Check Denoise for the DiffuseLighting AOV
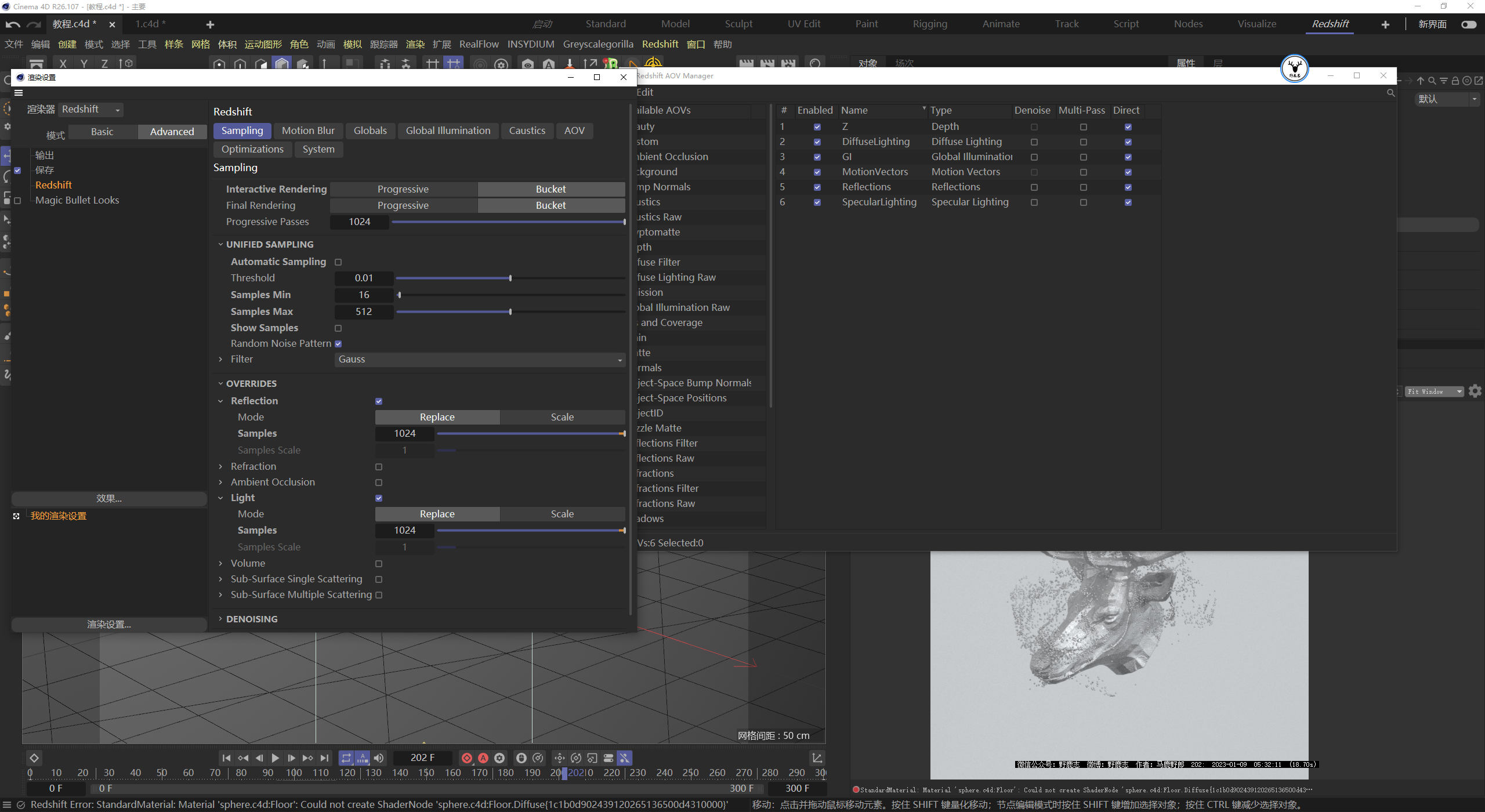This screenshot has height=812, width=1485. 1034,142
